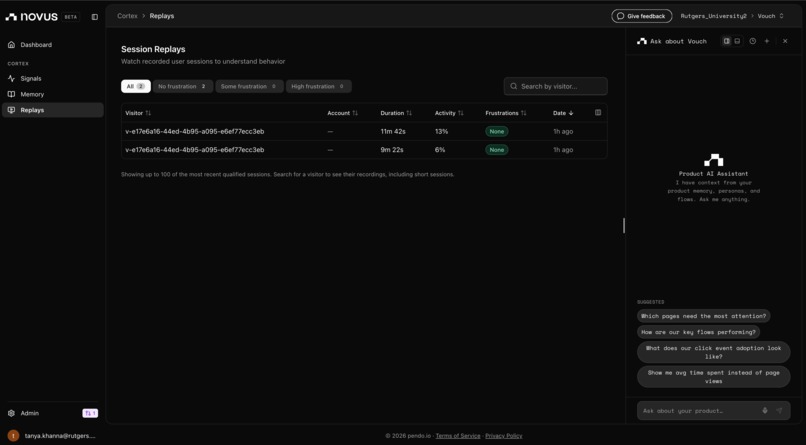
Task: Click the 13% activity cell
Action: pyautogui.click(x=441, y=132)
